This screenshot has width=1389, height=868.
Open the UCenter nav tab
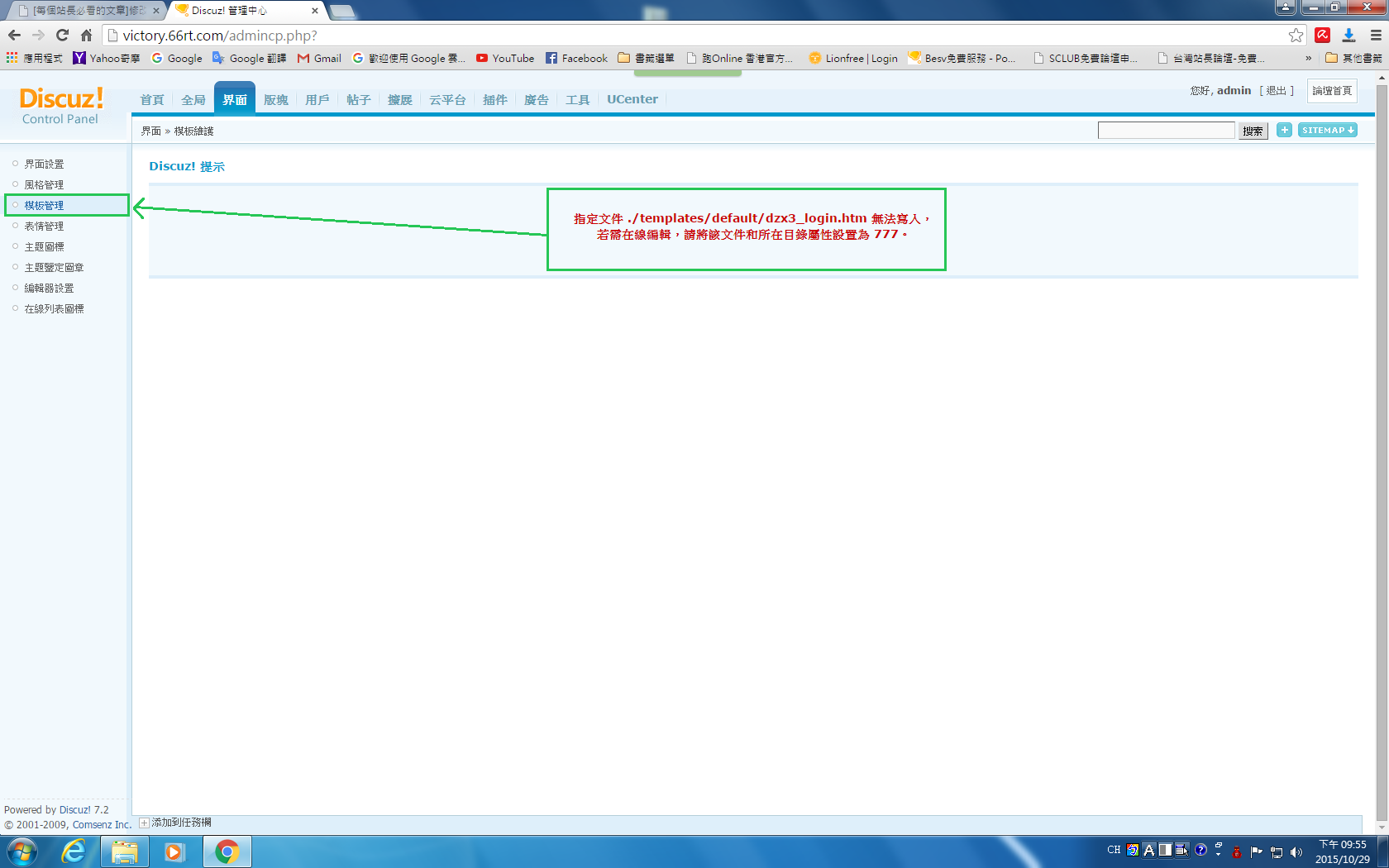632,99
